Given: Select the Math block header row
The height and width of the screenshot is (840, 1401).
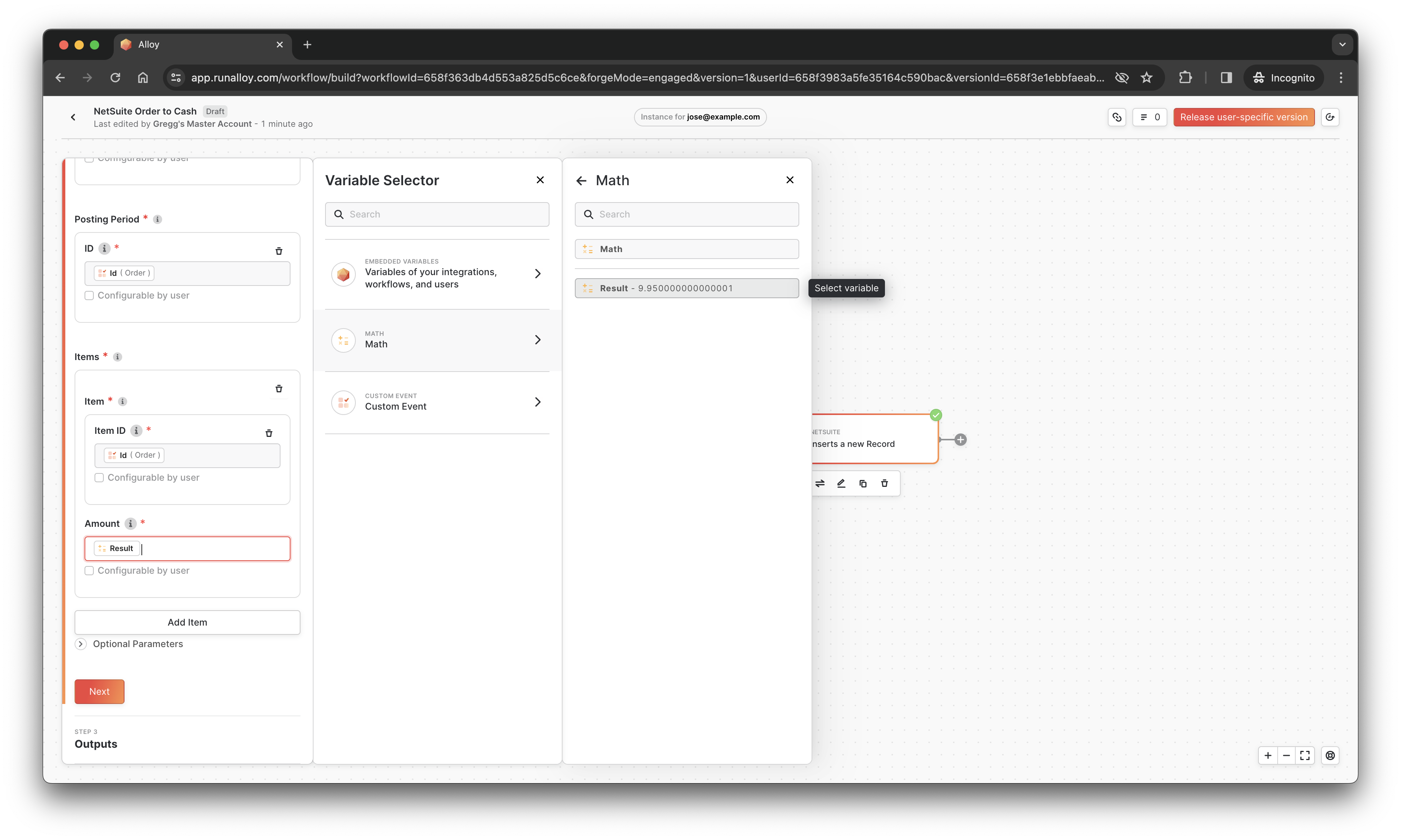Looking at the screenshot, I should click(687, 249).
